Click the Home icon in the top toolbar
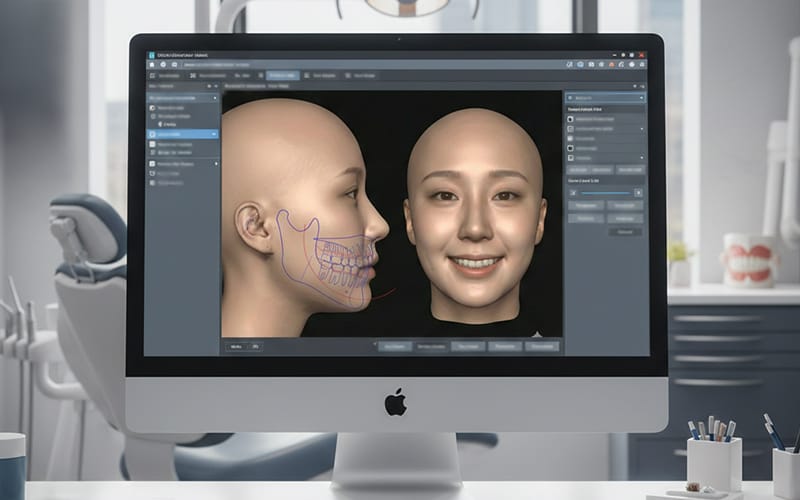Viewport: 800px width, 500px height. (x=152, y=65)
